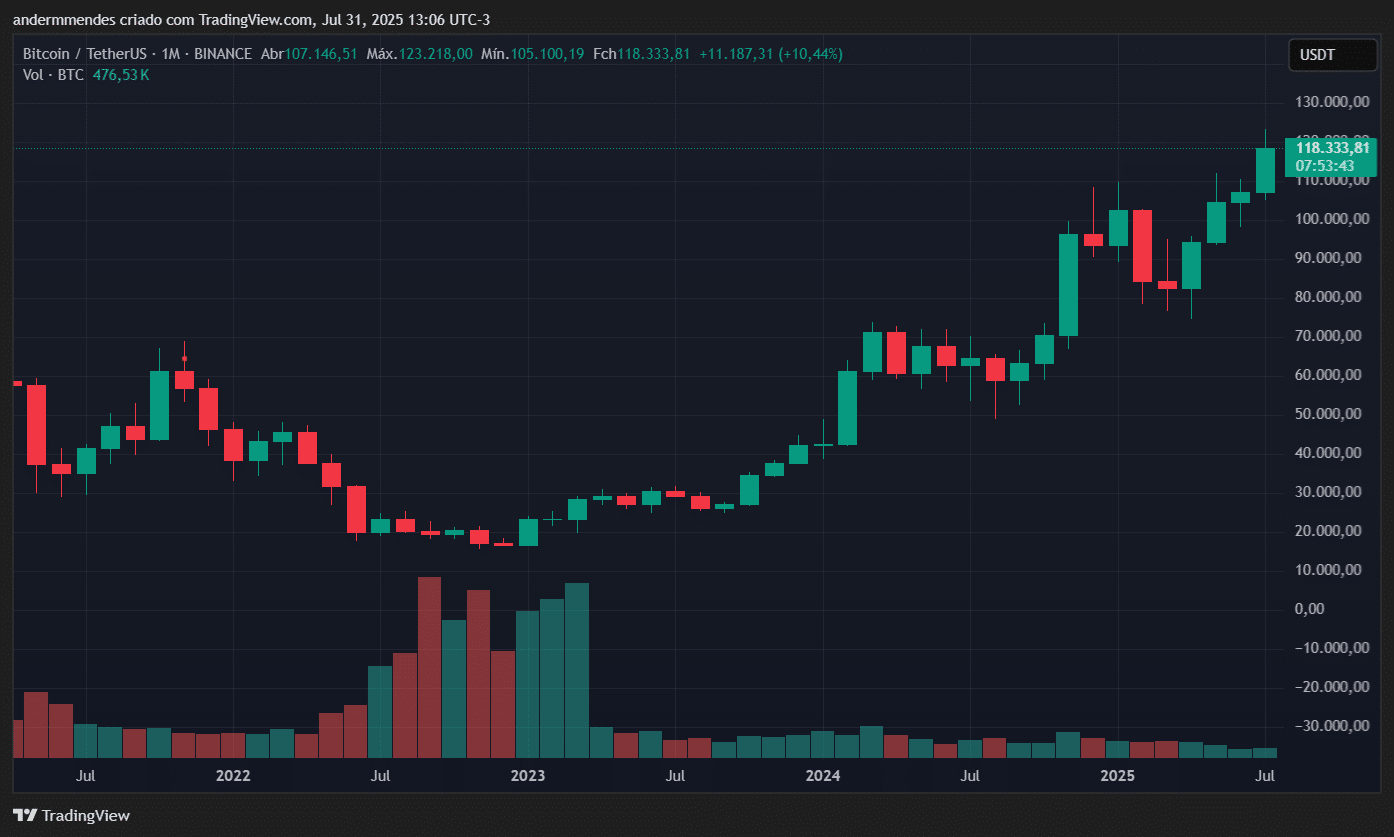Click the 70.000,00 price axis label
The width and height of the screenshot is (1394, 837).
1330,336
